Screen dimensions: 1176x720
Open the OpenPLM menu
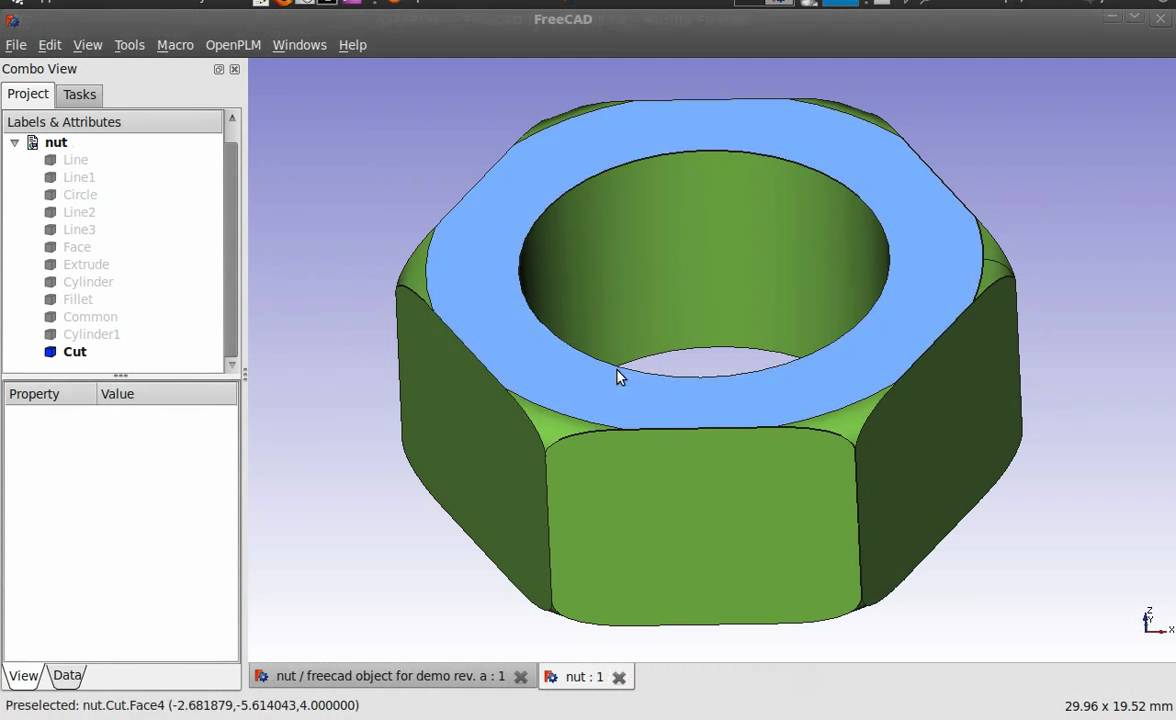tap(233, 45)
